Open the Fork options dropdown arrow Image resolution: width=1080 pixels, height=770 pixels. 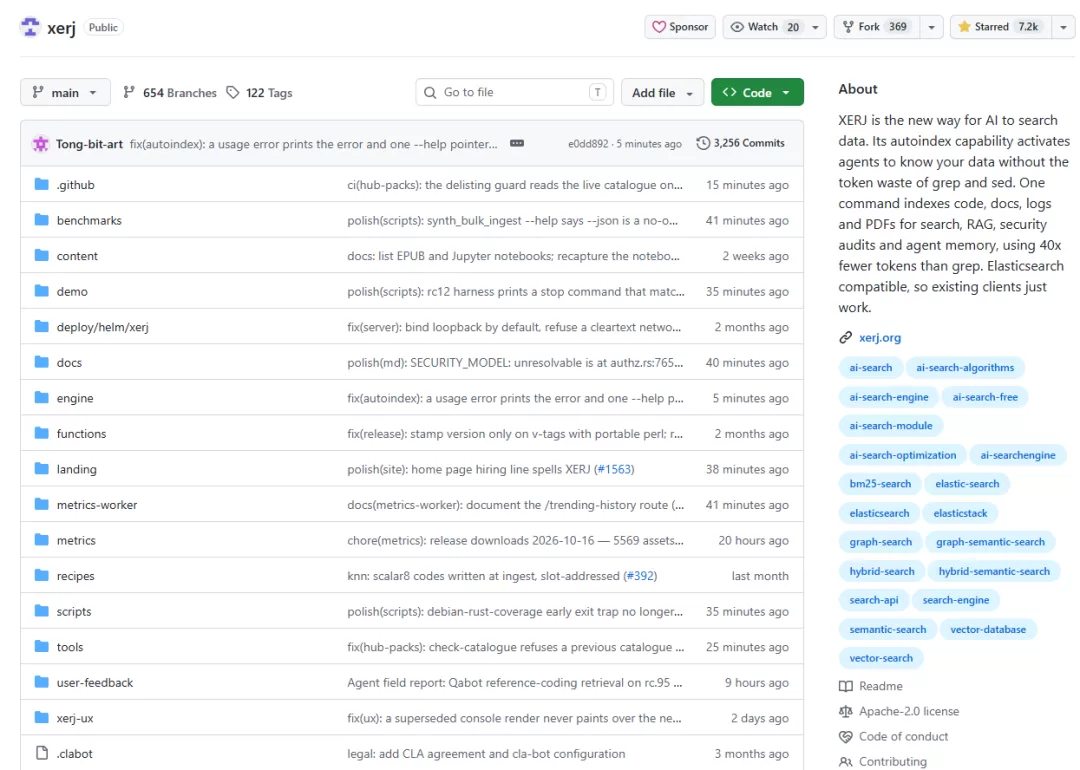(931, 27)
